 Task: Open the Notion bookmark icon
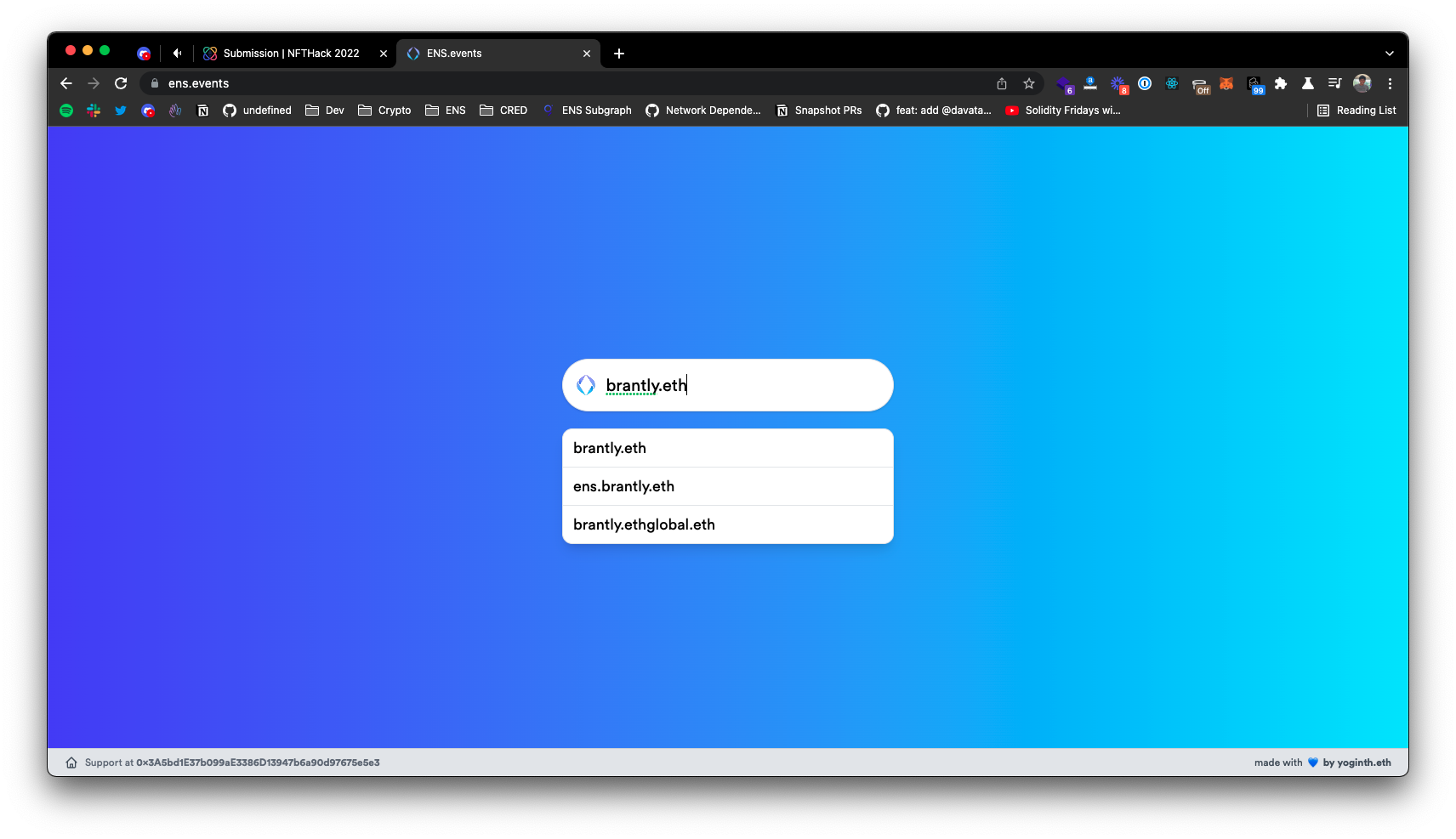point(202,111)
